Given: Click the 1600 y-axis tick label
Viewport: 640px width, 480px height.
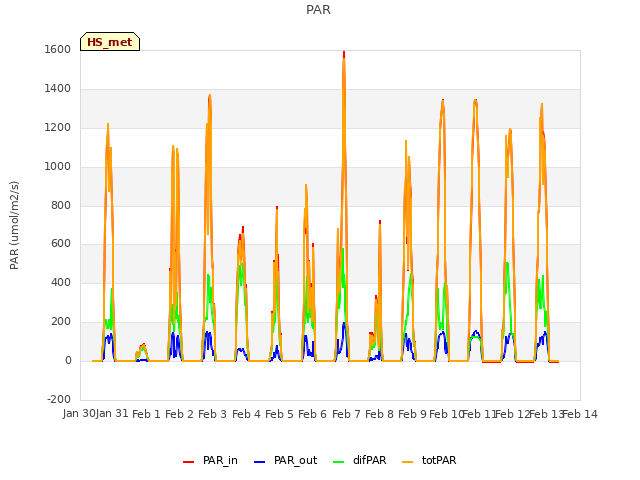Looking at the screenshot, I should (x=58, y=49).
